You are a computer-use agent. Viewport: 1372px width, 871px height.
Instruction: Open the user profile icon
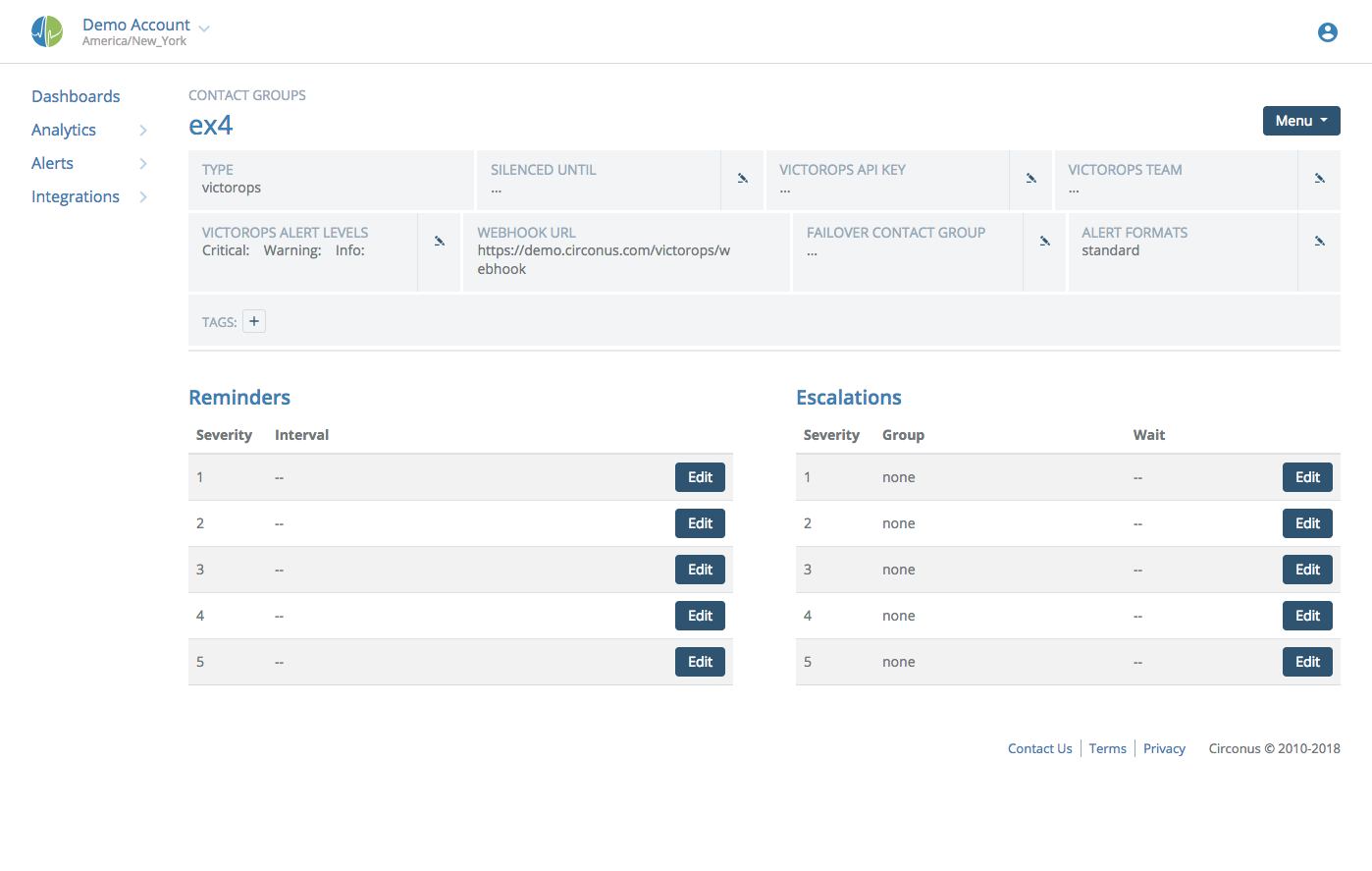point(1327,32)
